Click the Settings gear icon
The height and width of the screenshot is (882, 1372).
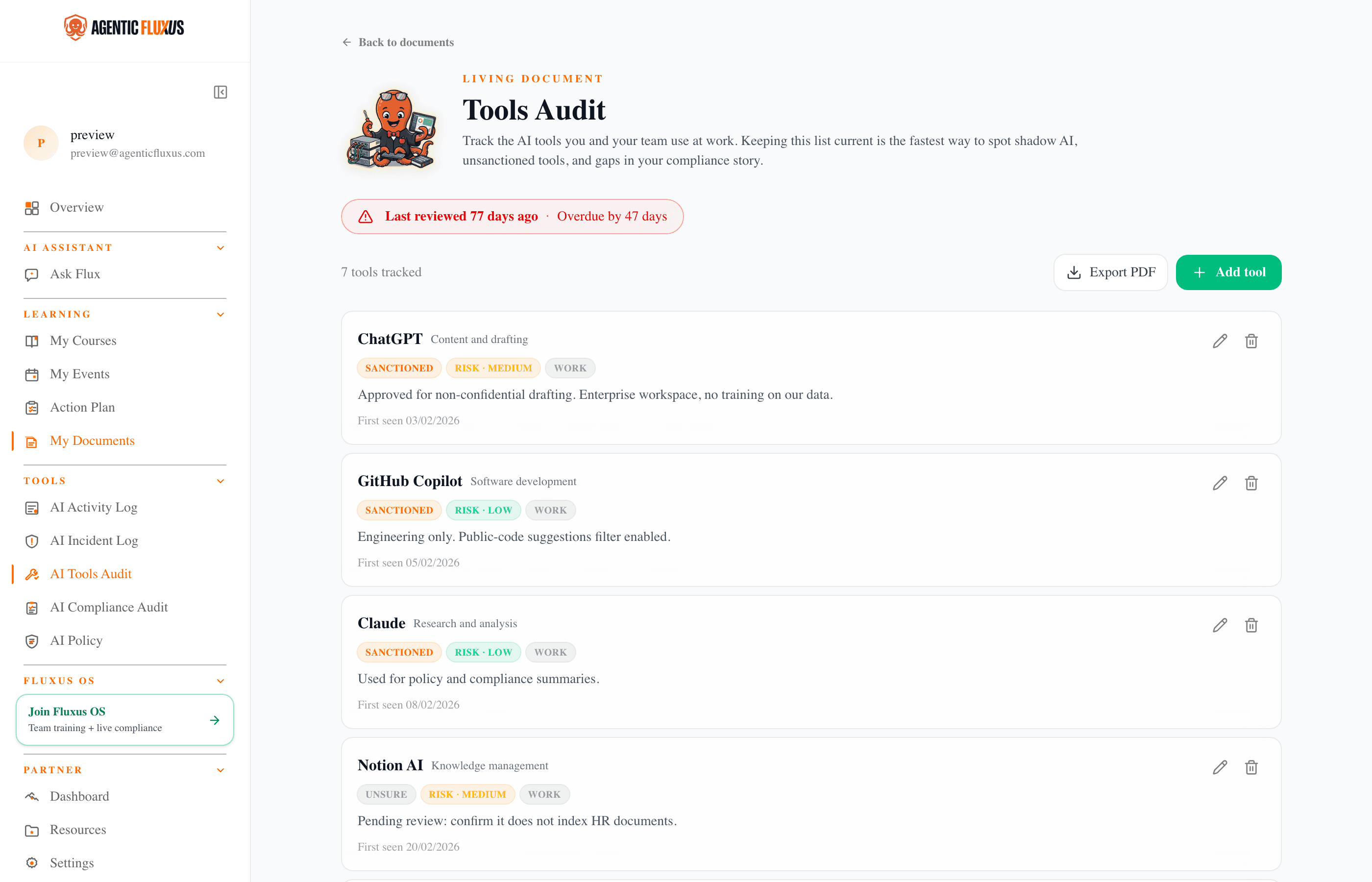[x=32, y=863]
